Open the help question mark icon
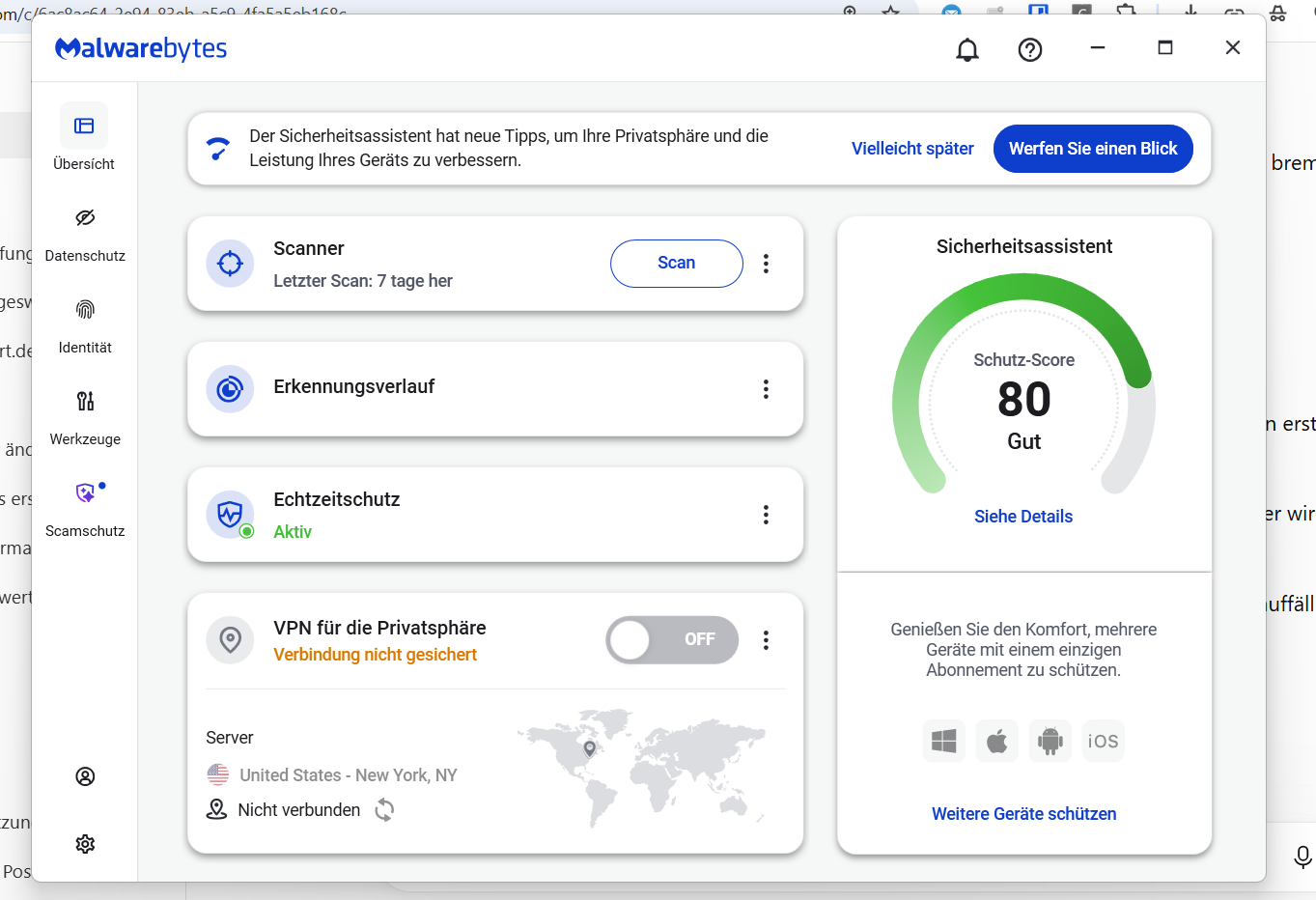 [1030, 49]
